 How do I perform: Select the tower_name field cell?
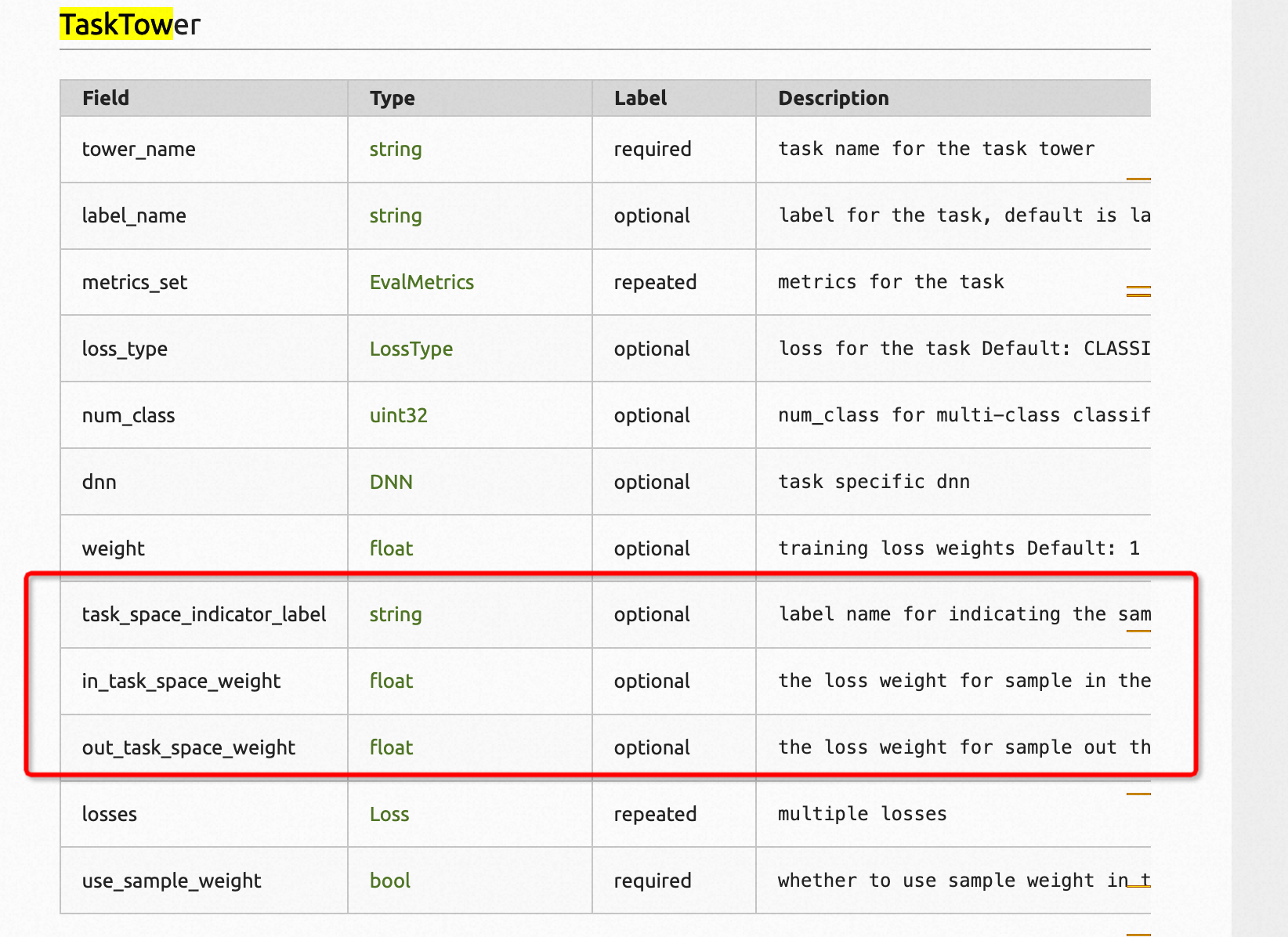pos(204,150)
